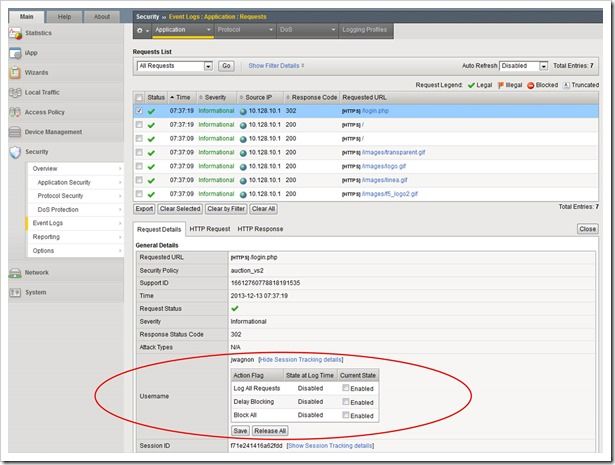The width and height of the screenshot is (615, 465).
Task: Switch to the HTTP Response tab
Action: (260, 229)
